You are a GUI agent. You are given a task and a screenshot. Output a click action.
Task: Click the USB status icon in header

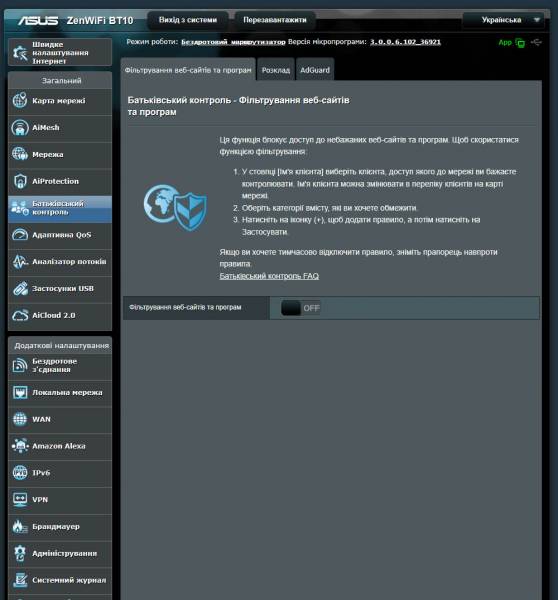coord(536,42)
